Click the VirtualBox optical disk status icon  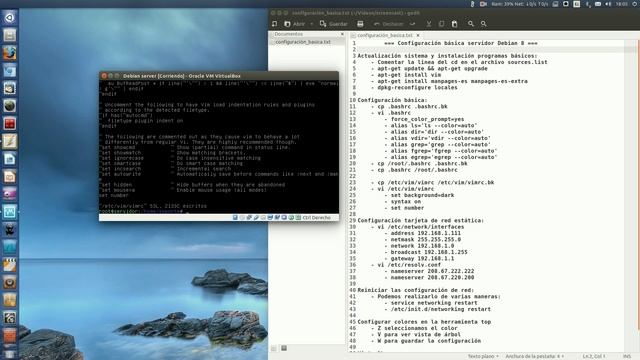coord(242,218)
